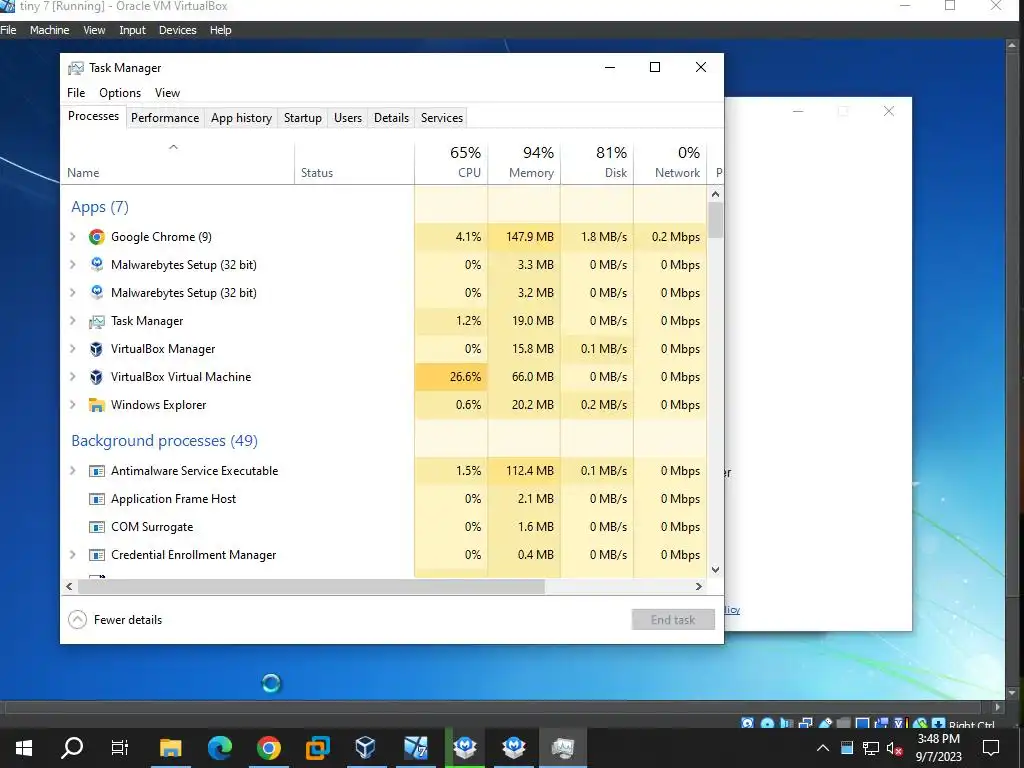The height and width of the screenshot is (768, 1024).
Task: Open Task Manager's Options menu
Action: coord(120,93)
